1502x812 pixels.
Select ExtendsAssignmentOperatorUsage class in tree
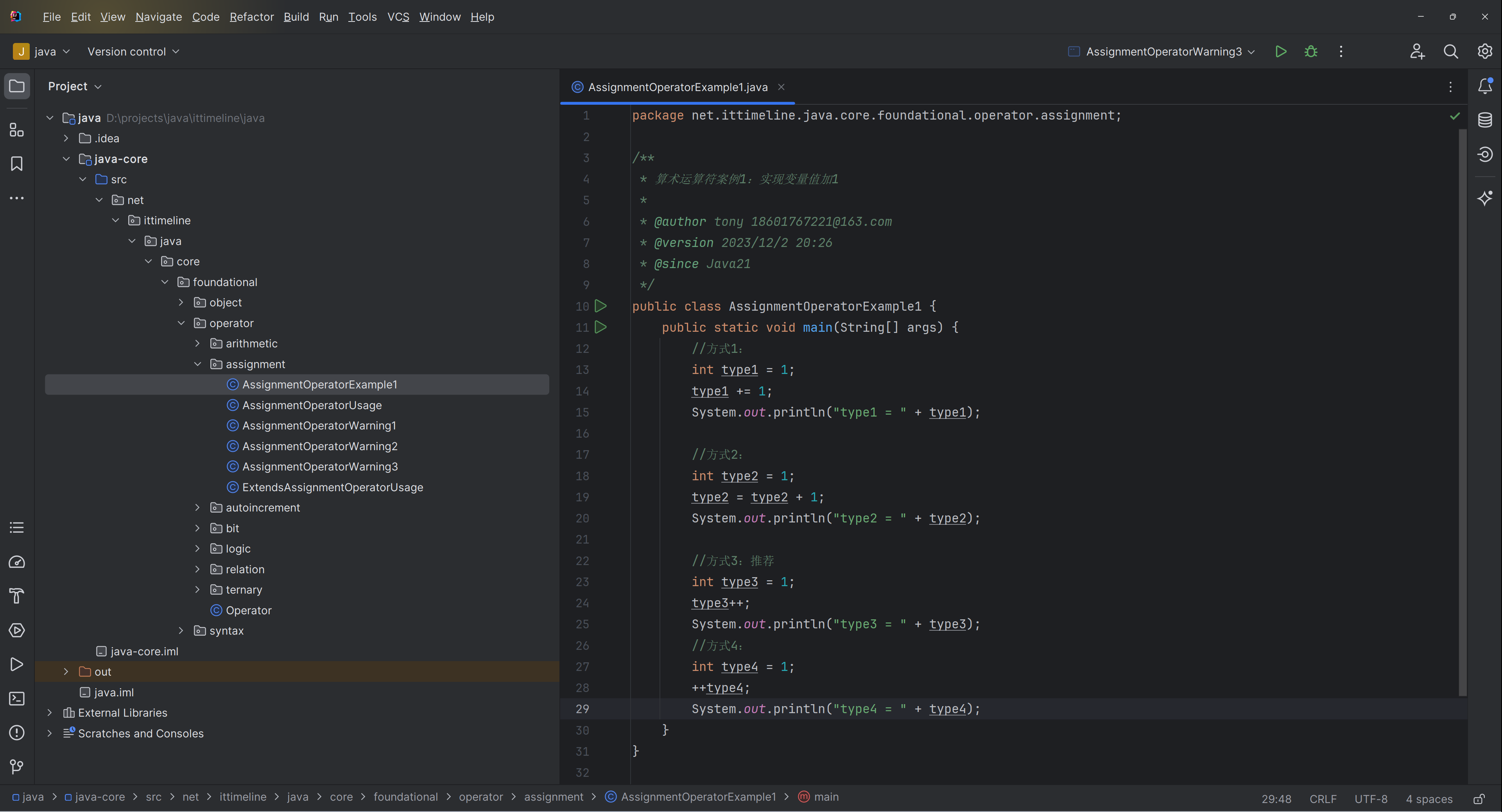click(332, 487)
